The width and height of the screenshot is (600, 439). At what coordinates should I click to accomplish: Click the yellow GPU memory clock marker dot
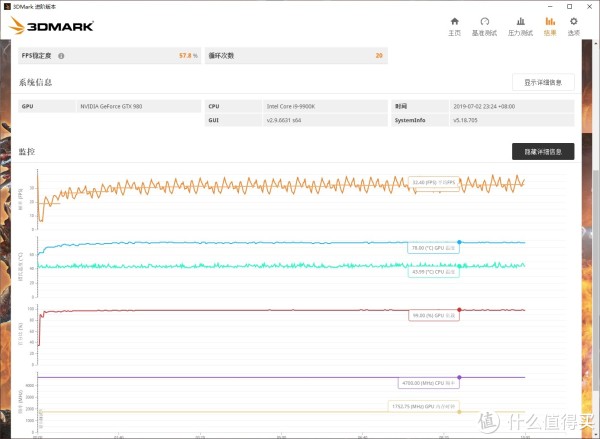click(459, 412)
